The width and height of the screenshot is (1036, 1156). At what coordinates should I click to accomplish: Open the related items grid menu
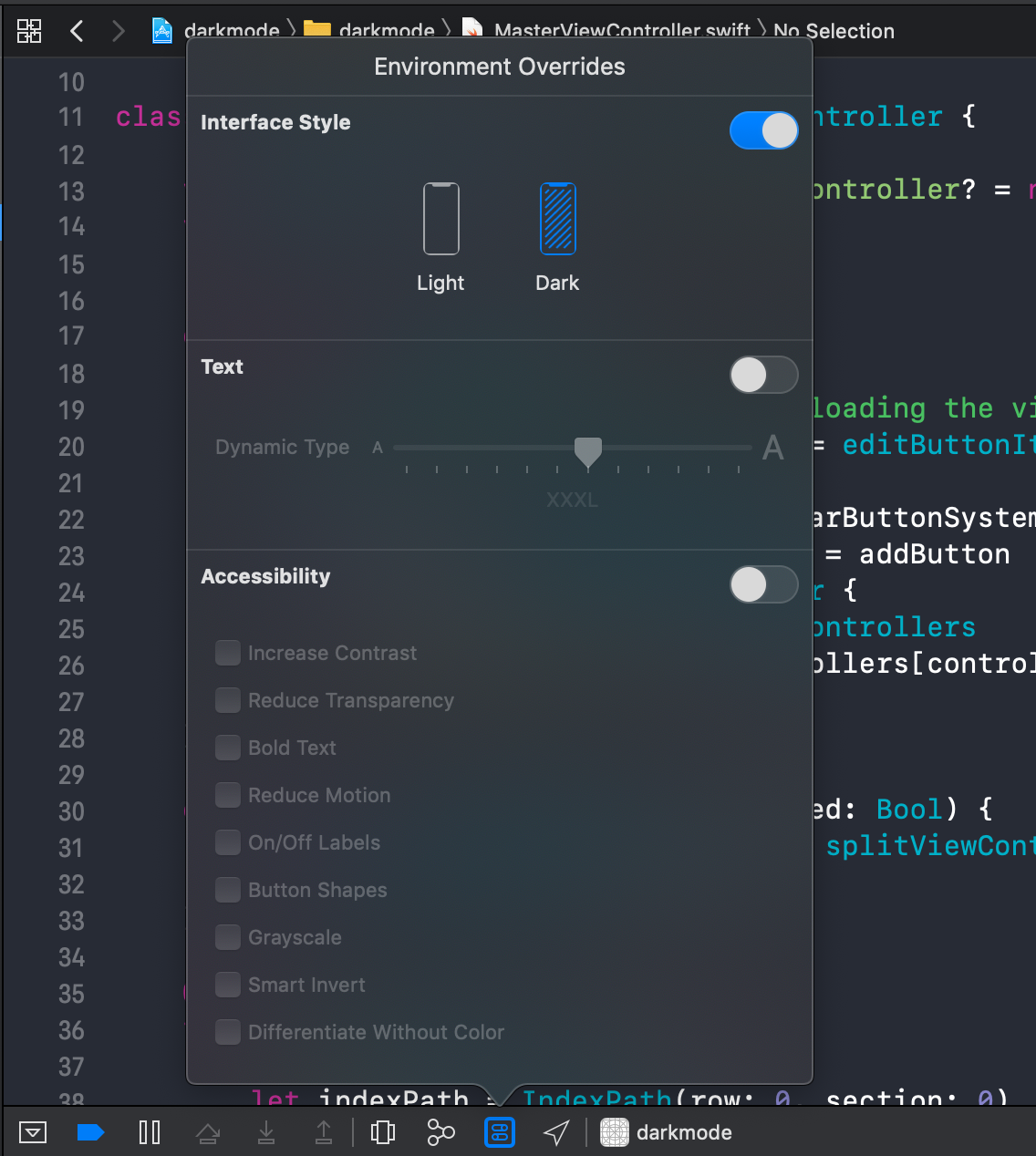tap(29, 31)
